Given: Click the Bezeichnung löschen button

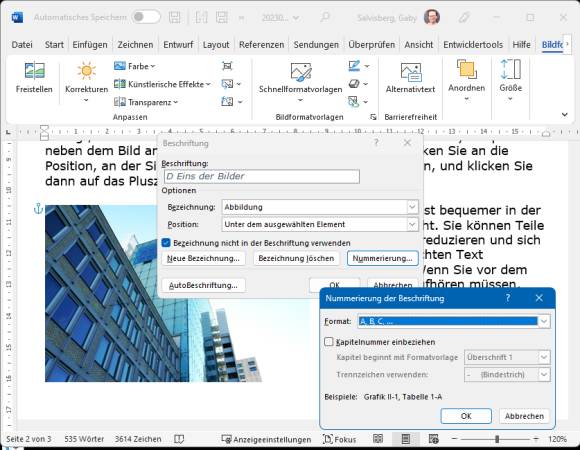Looking at the screenshot, I should [296, 258].
